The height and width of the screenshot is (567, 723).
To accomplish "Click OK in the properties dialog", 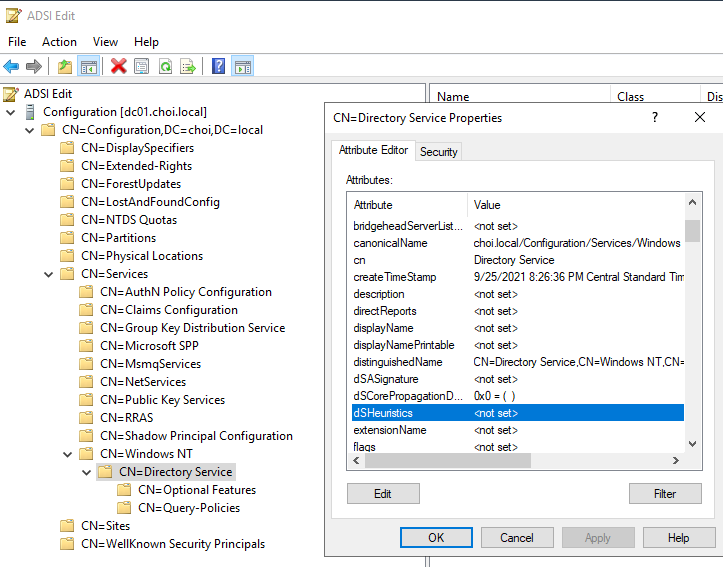I will click(x=436, y=538).
